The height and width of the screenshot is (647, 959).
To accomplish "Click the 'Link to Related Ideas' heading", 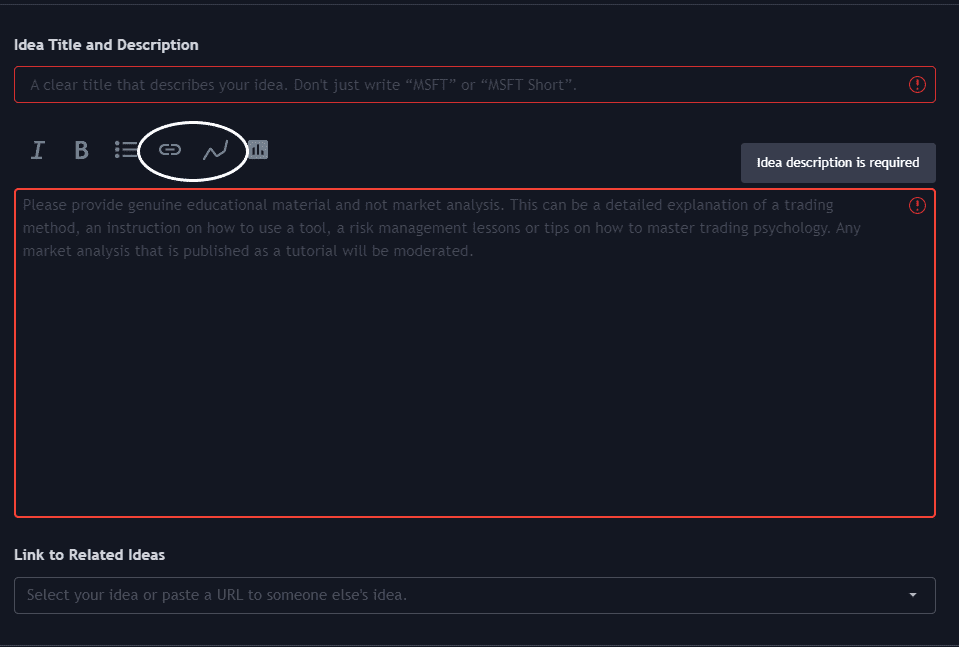I will (x=89, y=555).
